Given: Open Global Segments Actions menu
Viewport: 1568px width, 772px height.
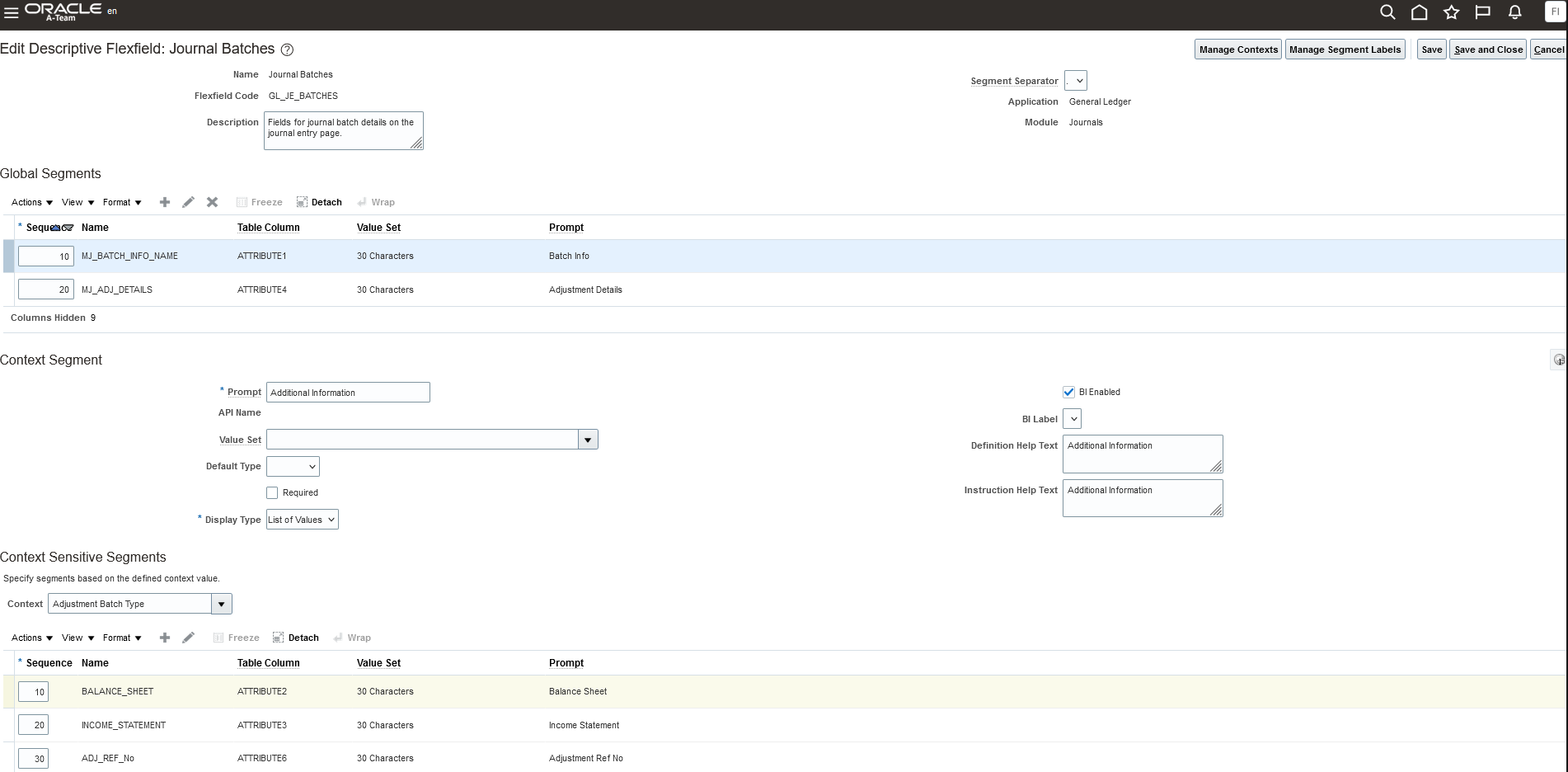Looking at the screenshot, I should coord(32,202).
